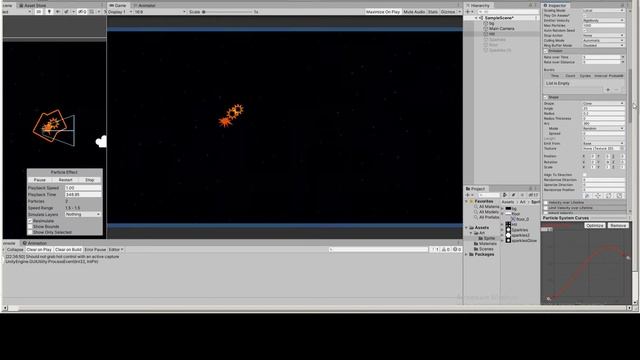The width and height of the screenshot is (640, 360).
Task: Switch to the Game tab
Action: tap(118, 5)
